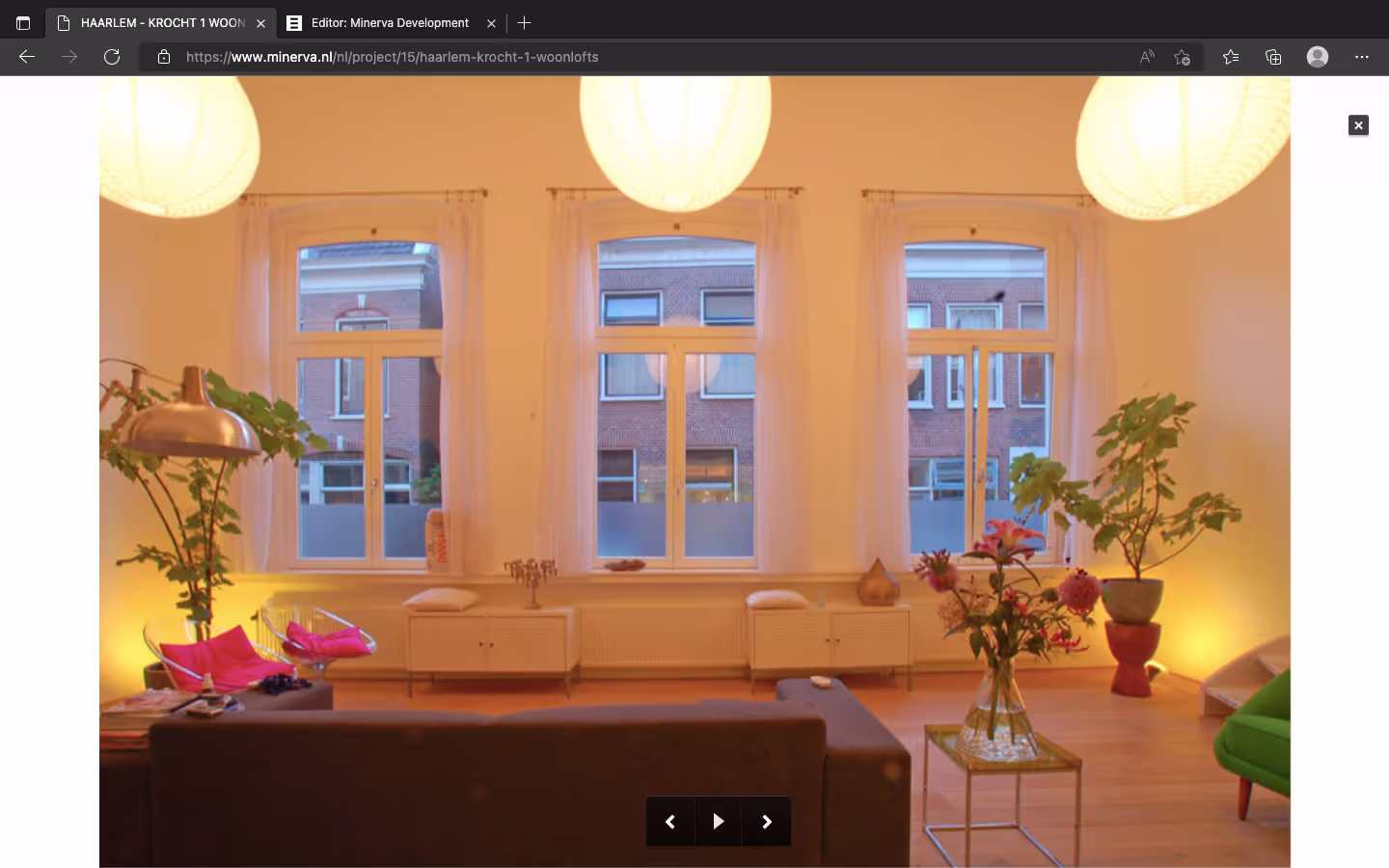Play the photo slideshow

(719, 822)
